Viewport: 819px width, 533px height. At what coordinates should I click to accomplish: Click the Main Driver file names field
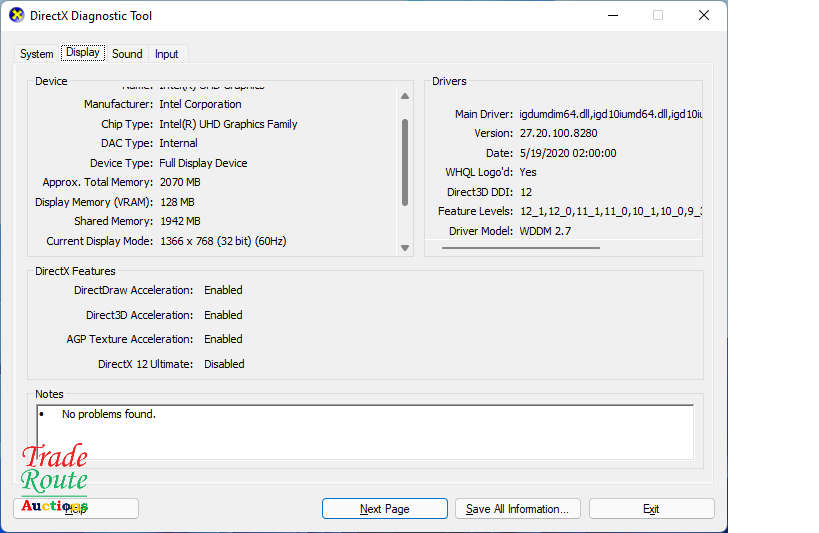pos(610,114)
